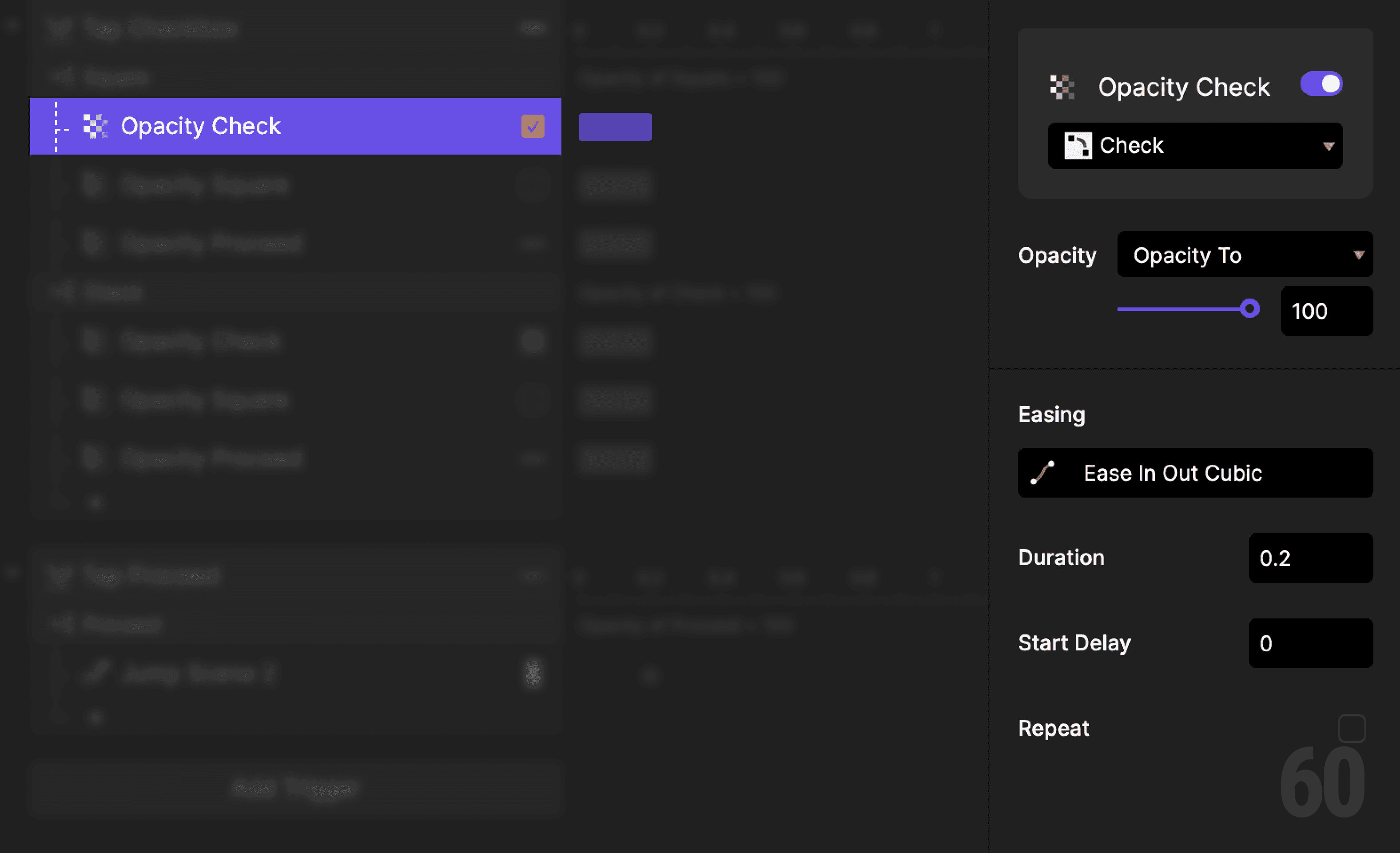
Task: Click the dropdown arrow beside the Check selector
Action: click(x=1328, y=146)
